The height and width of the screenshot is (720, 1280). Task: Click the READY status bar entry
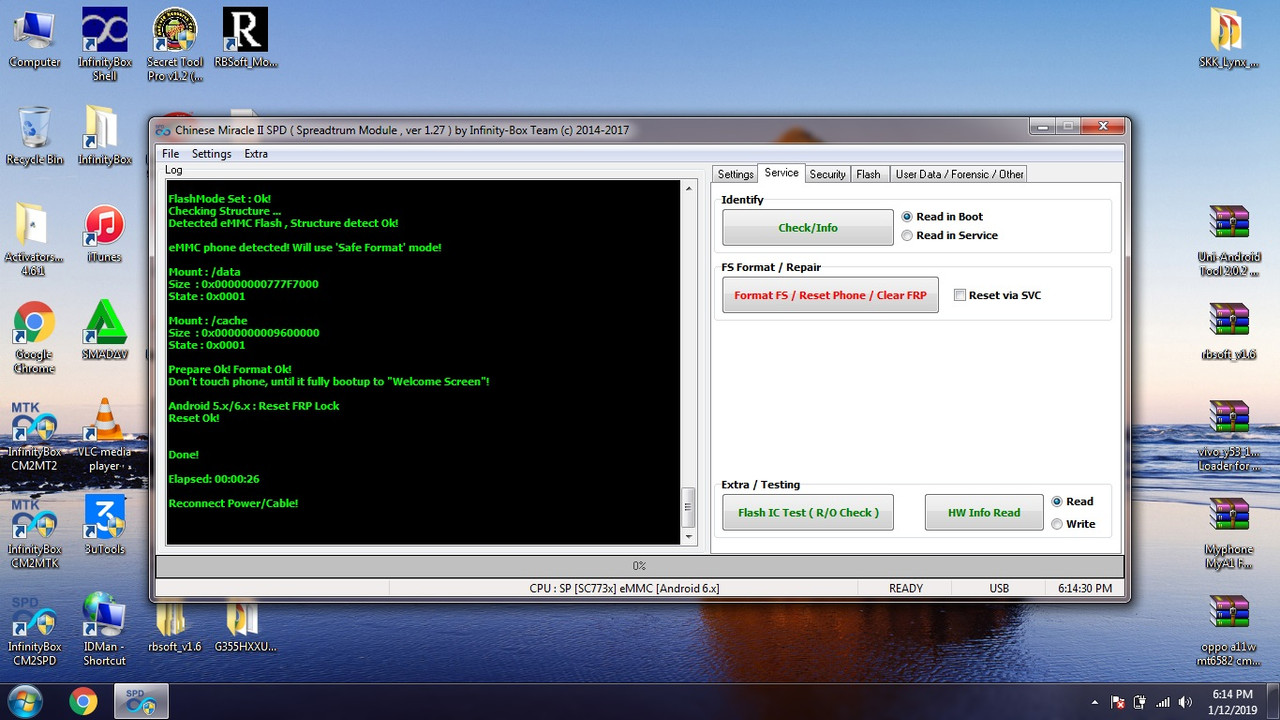[906, 589]
